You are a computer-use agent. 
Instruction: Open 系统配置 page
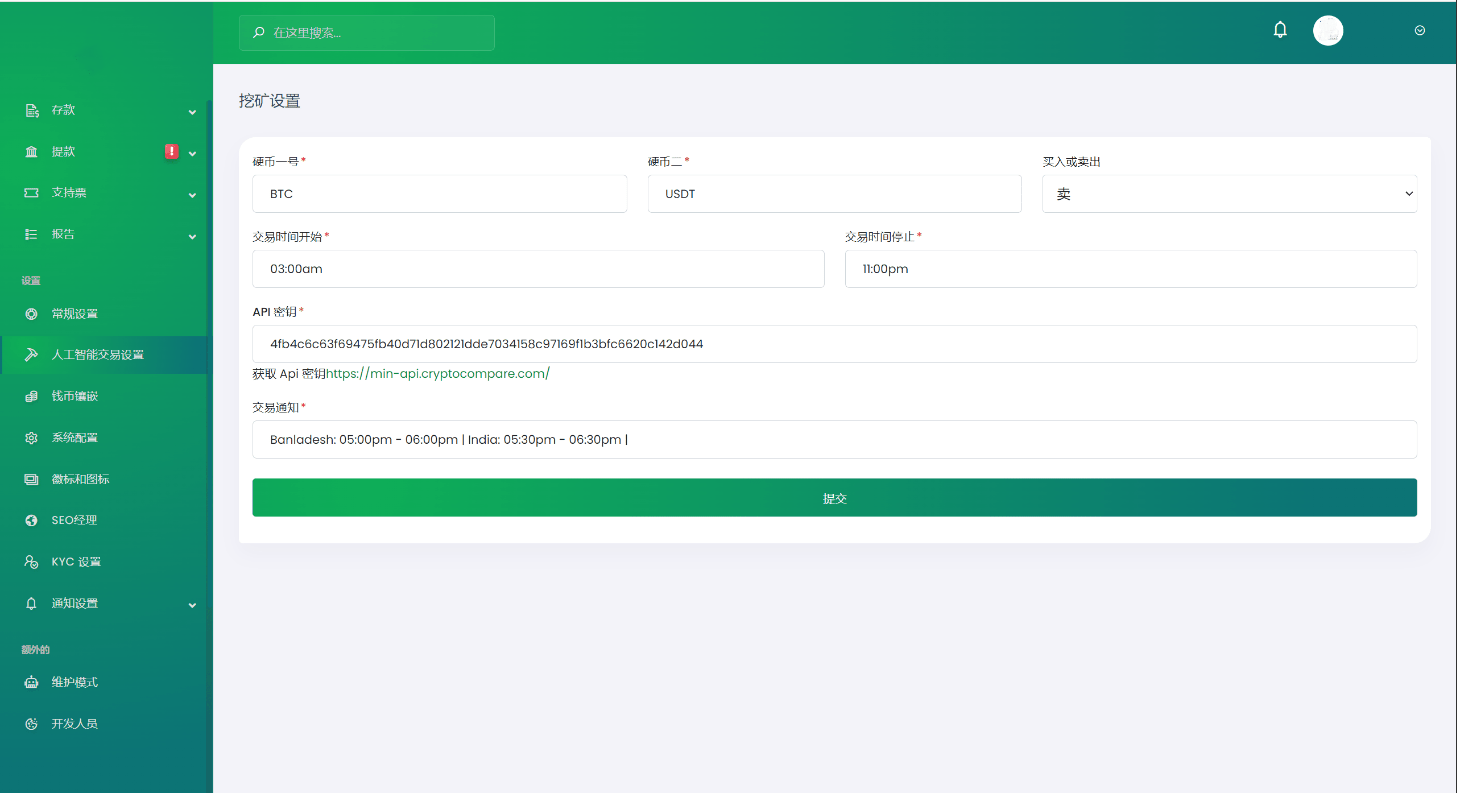pos(106,438)
